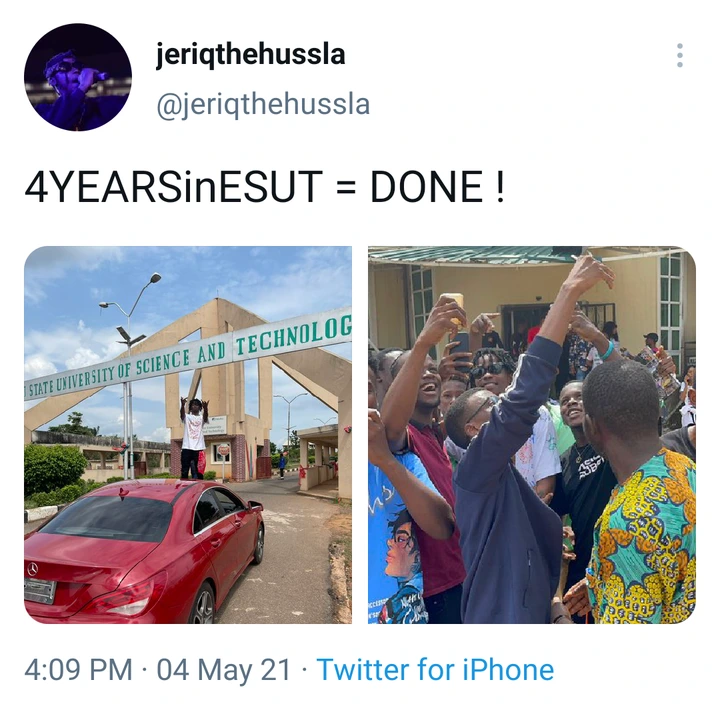The image size is (720, 710).
Task: Open the Twitter for iPhone source link
Action: [x=435, y=669]
